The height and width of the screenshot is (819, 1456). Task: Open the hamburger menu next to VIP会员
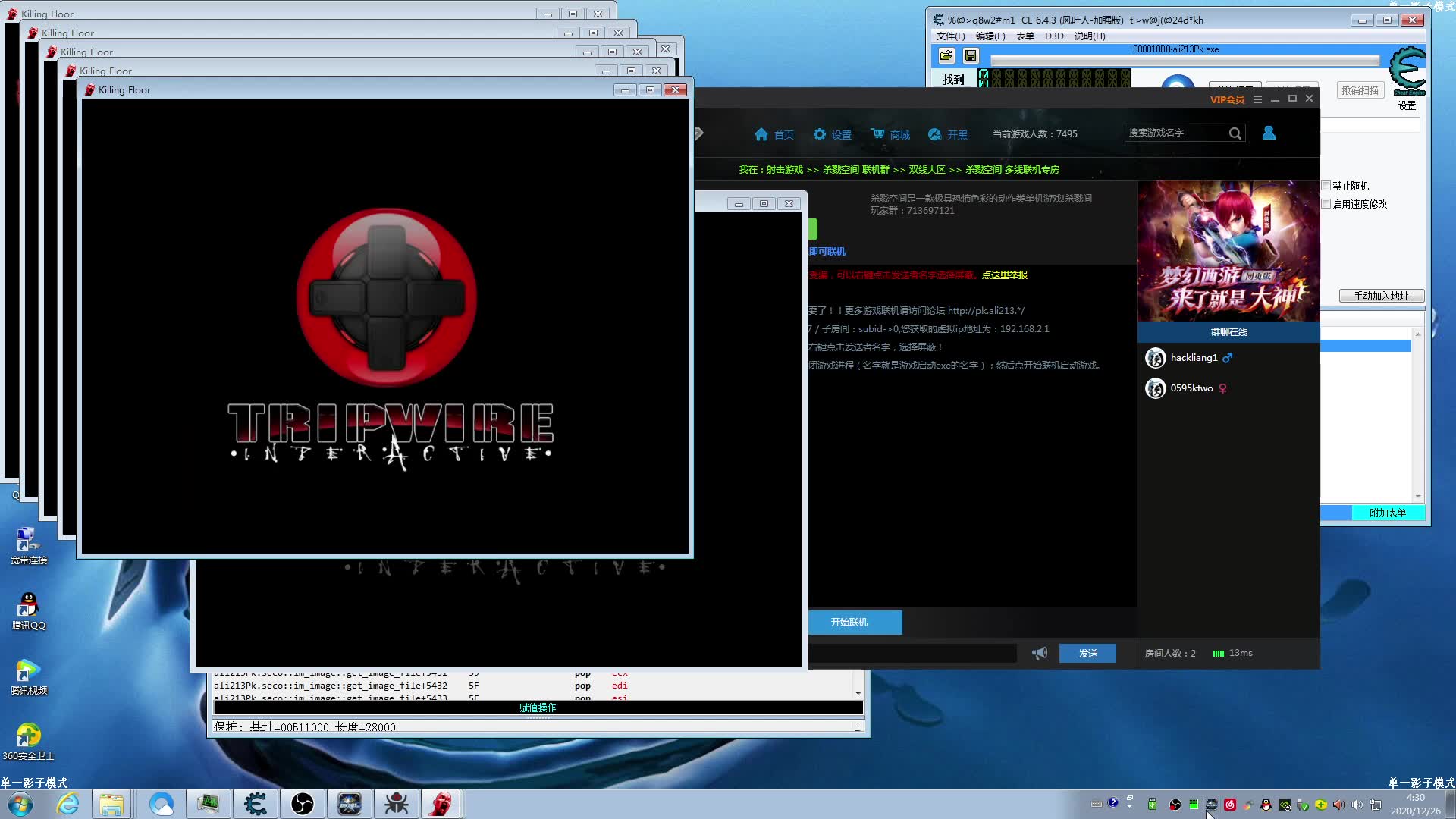[x=1257, y=99]
